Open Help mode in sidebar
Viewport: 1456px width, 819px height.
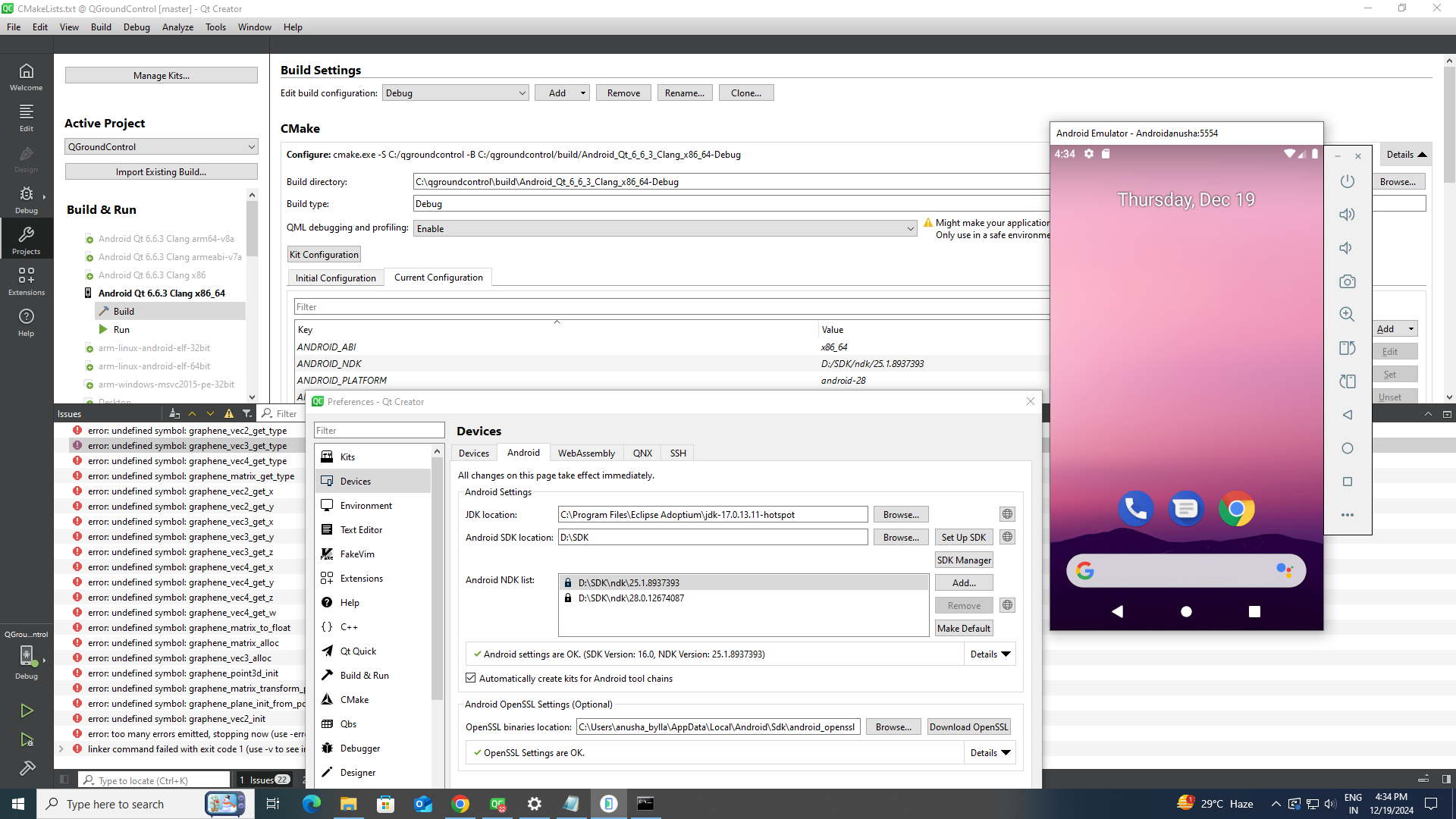click(27, 322)
